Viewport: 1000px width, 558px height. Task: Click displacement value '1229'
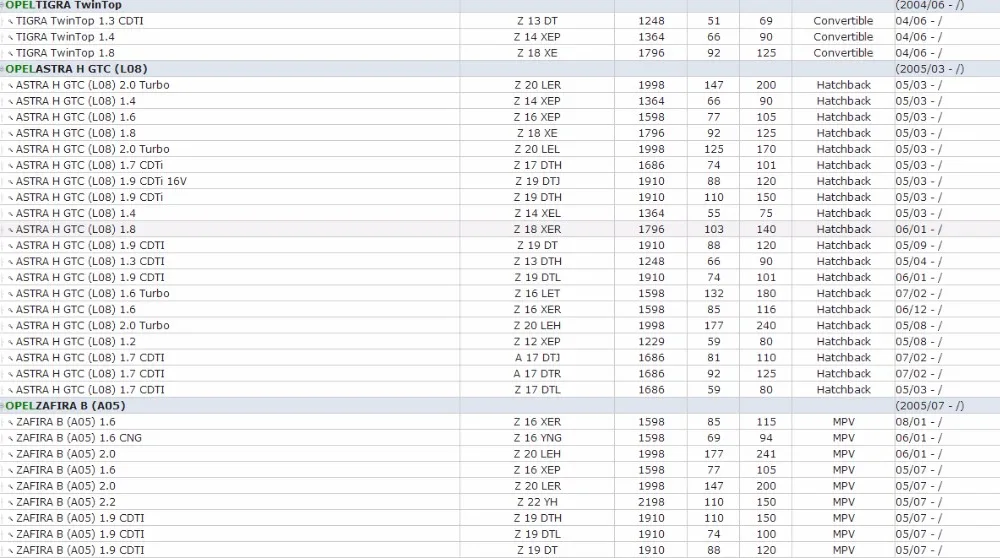coord(651,342)
